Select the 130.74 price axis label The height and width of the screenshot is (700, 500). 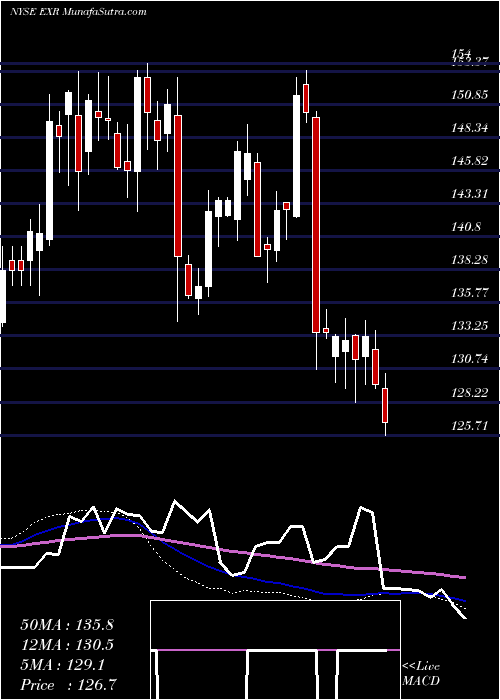point(468,359)
